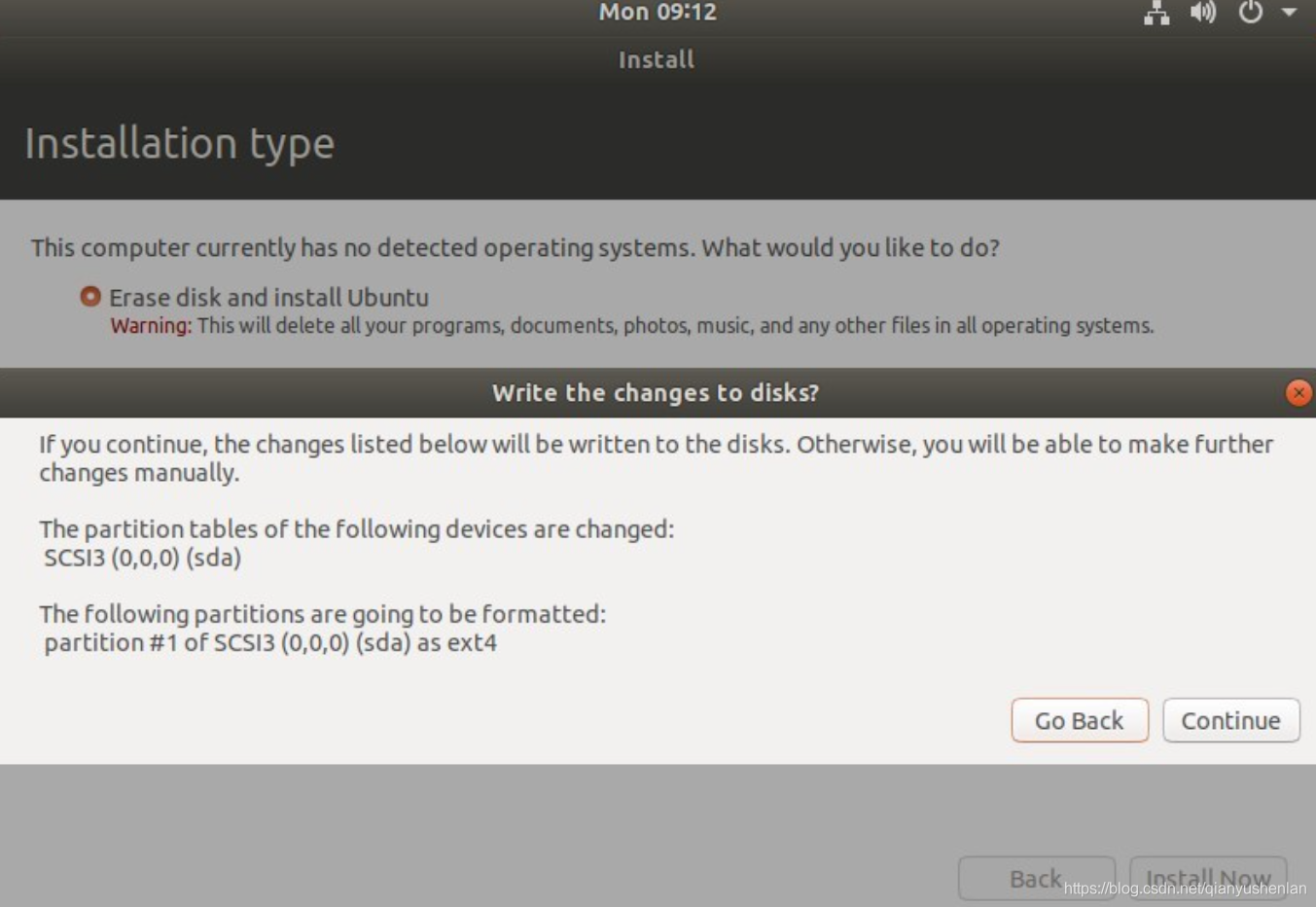Click 'partition #1 of SCSI3 (0,0,0) (sda) as ext4'
1316x907 pixels.
(x=270, y=642)
